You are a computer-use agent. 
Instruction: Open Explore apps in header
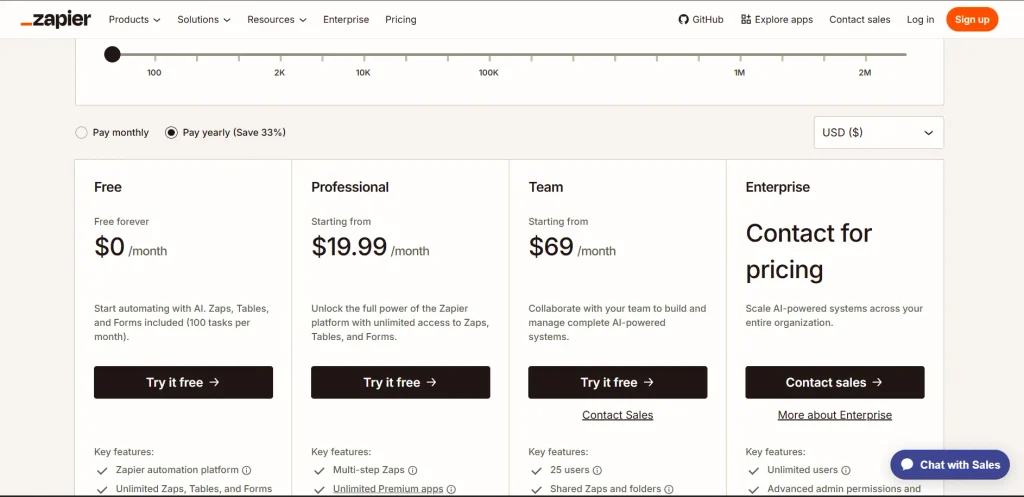(x=777, y=20)
